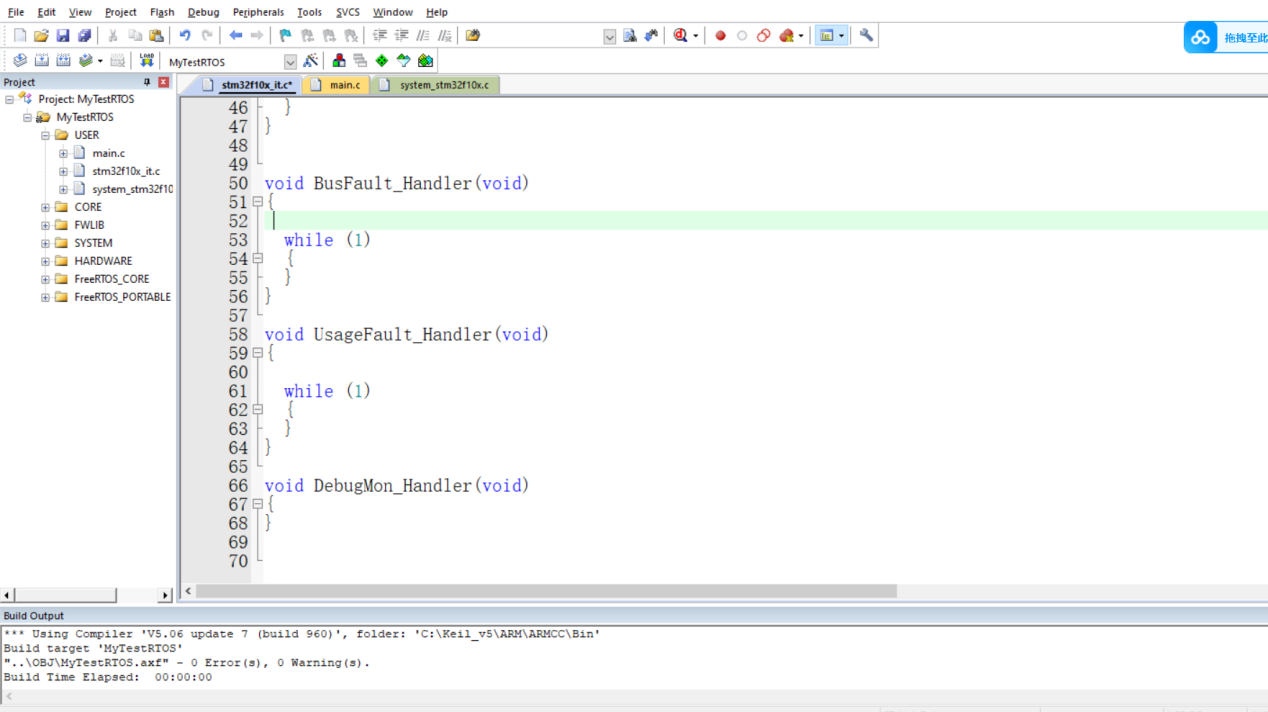Start debug session with magnifier 'd' icon
Viewport: 1268px width, 712px height.
point(681,36)
